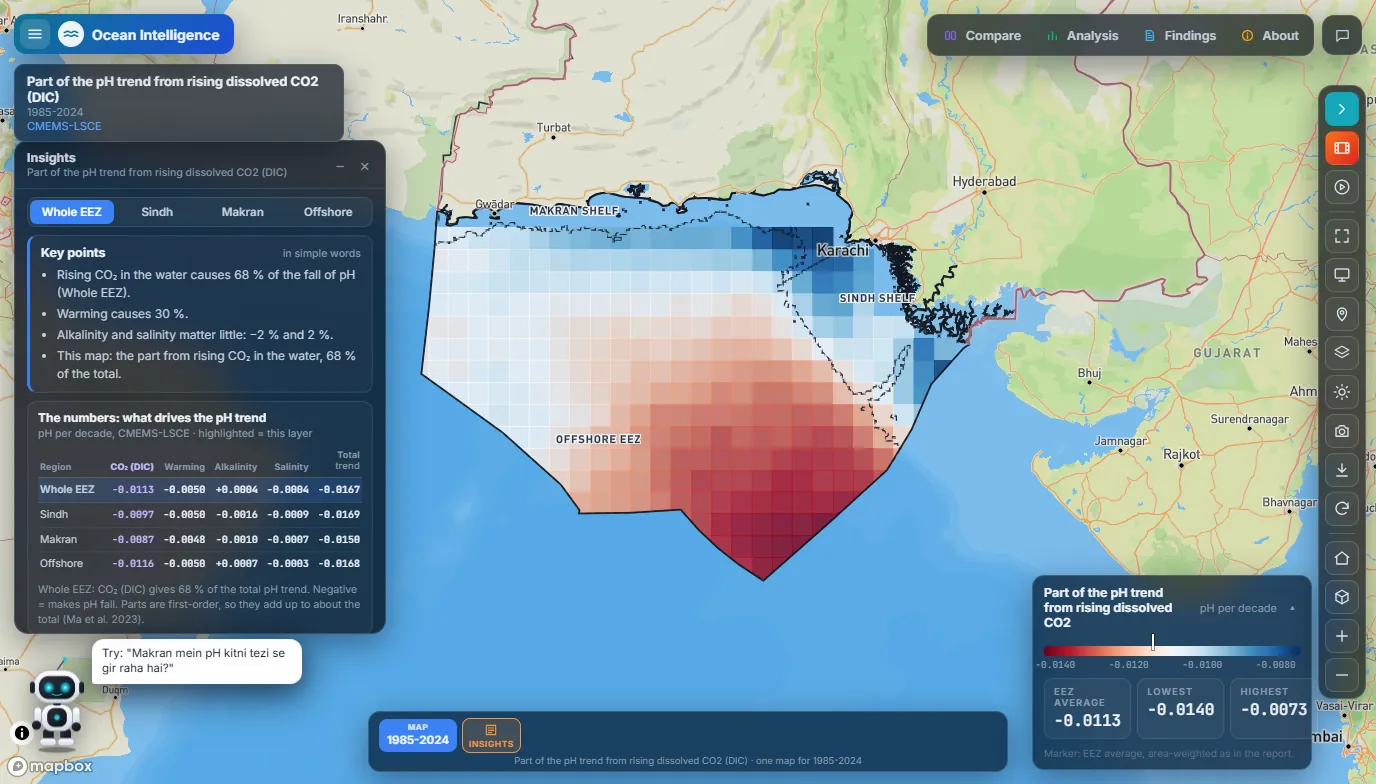This screenshot has width=1376, height=784.
Task: Toggle fullscreen mode in the right toolbar
Action: (1342, 236)
